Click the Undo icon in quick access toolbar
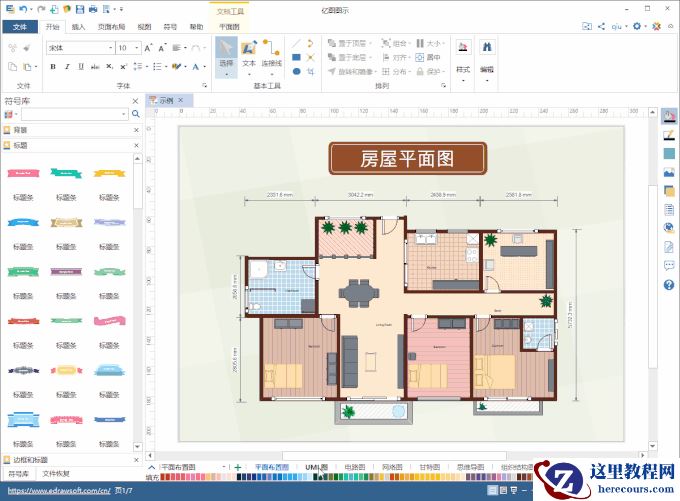The image size is (680, 501). pos(23,9)
